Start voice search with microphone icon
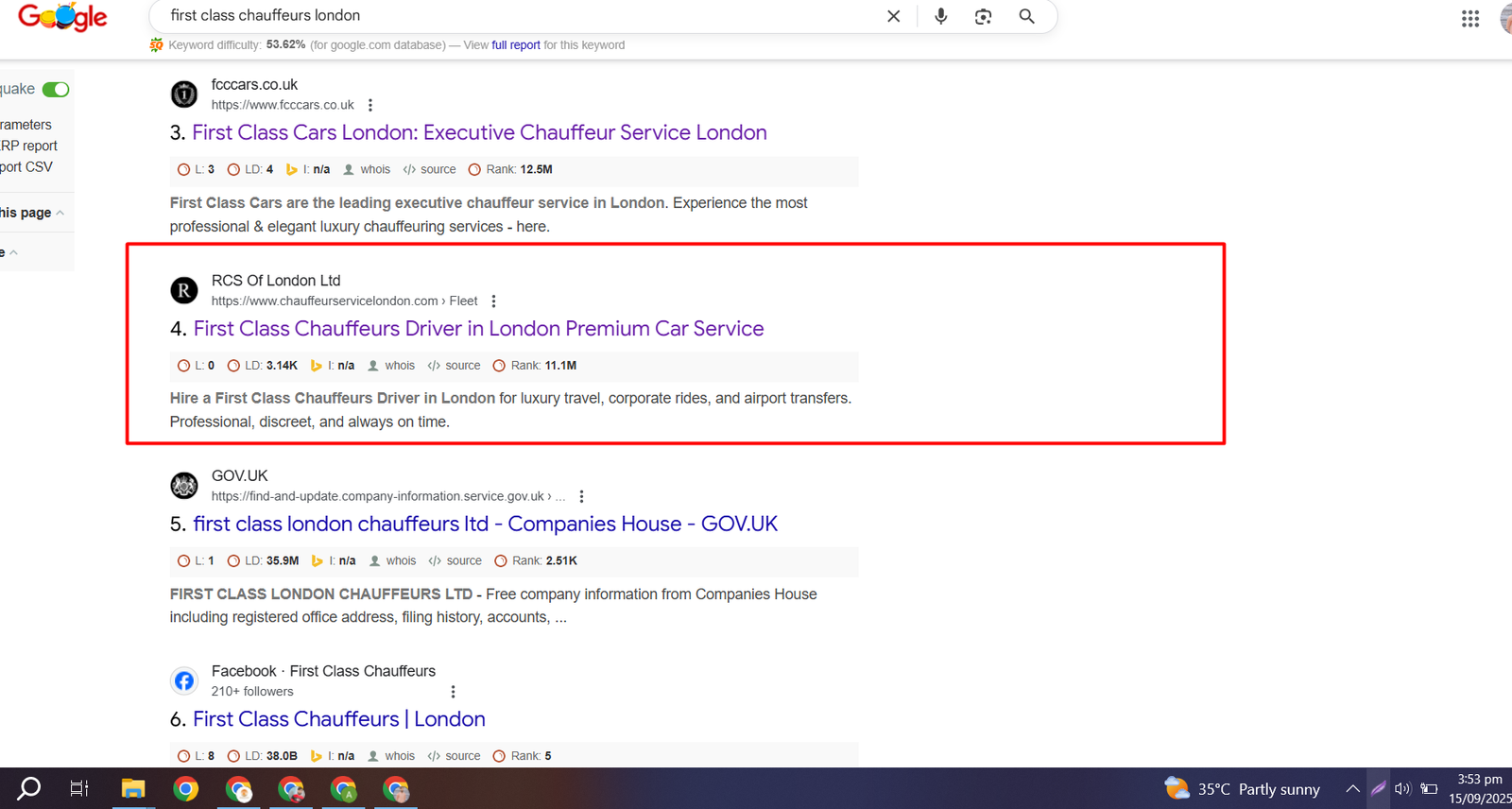The image size is (1512, 809). [940, 16]
